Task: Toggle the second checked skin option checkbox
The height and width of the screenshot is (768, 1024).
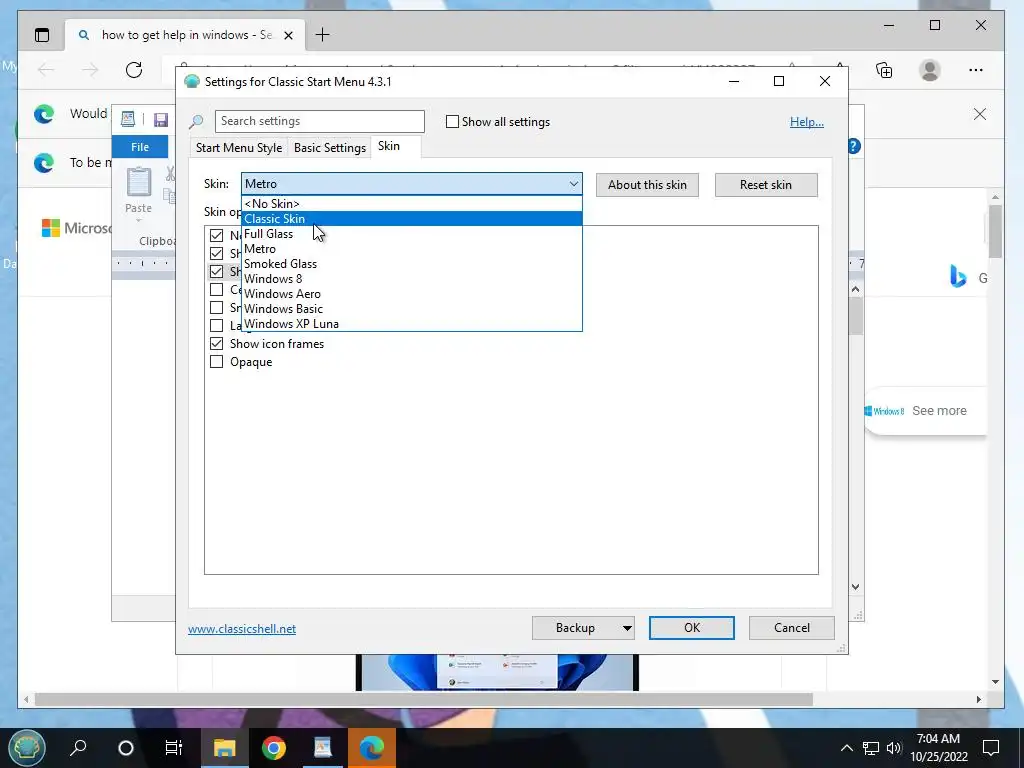Action: (x=216, y=253)
